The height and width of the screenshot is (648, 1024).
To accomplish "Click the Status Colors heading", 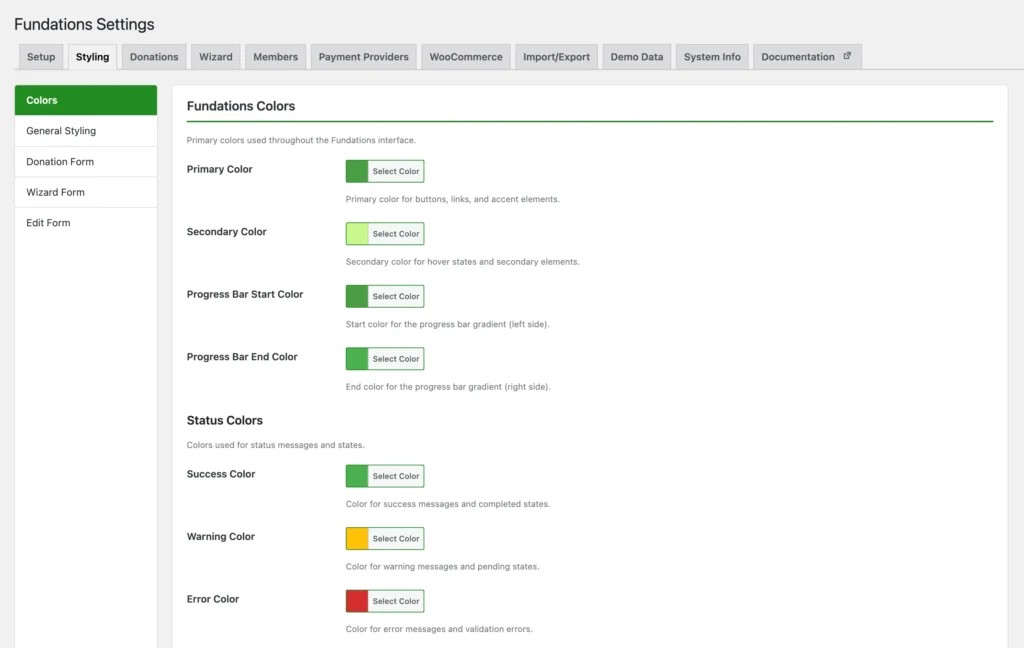I will coord(225,420).
